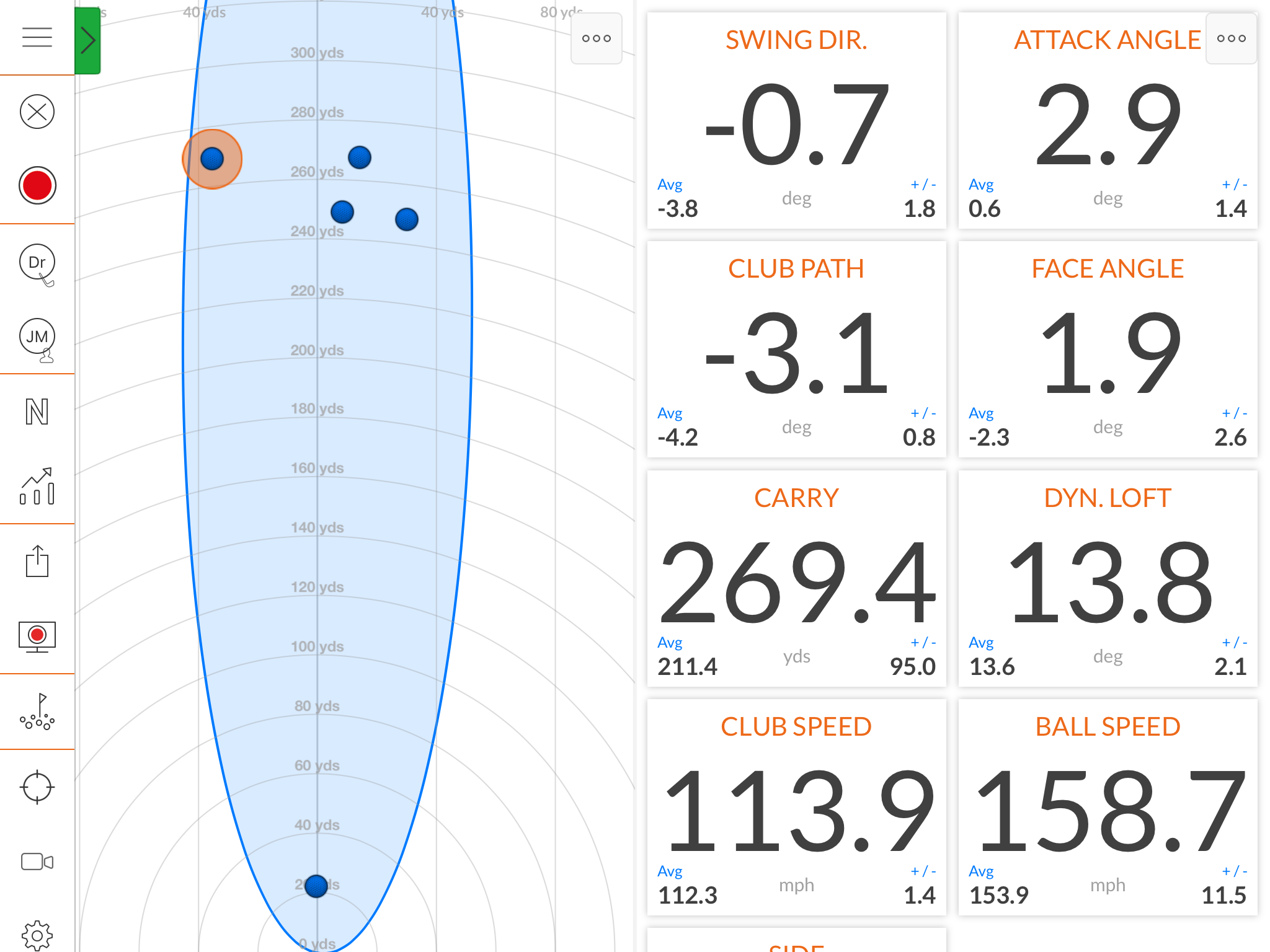This screenshot has height=952, width=1270.
Task: Open the settings gear
Action: click(x=37, y=935)
